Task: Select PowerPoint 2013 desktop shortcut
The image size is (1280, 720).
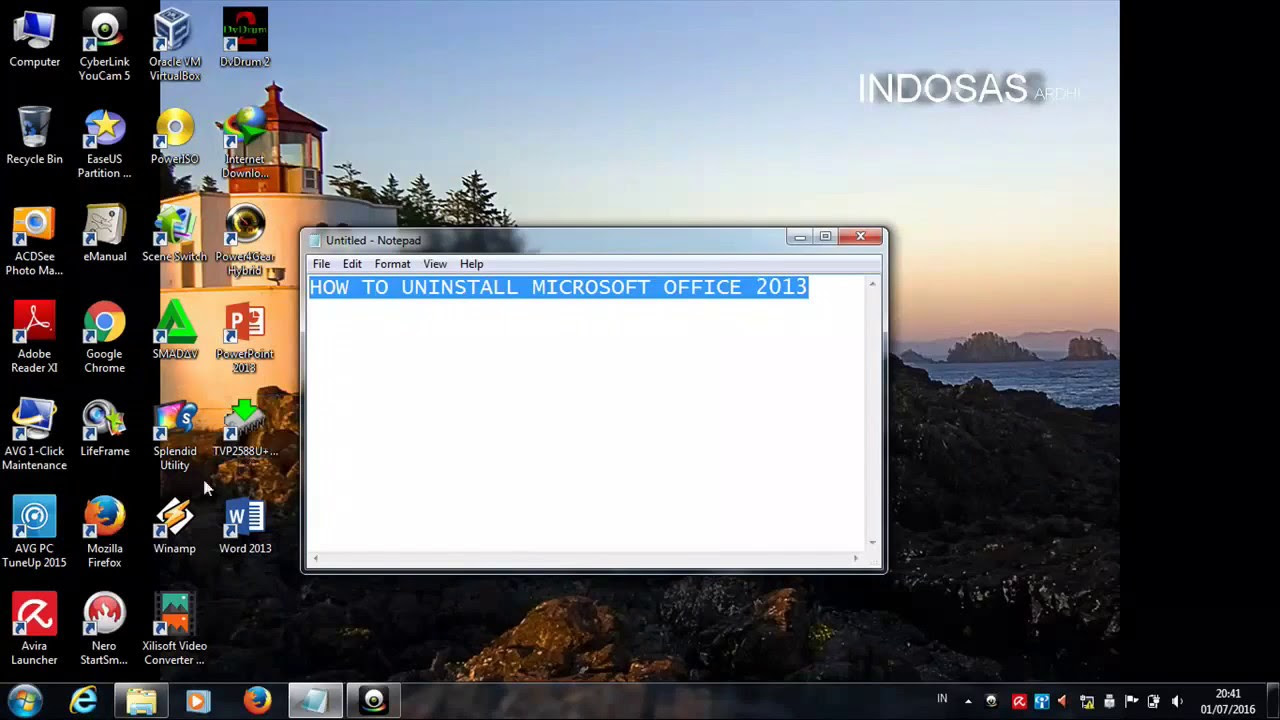Action: click(245, 338)
